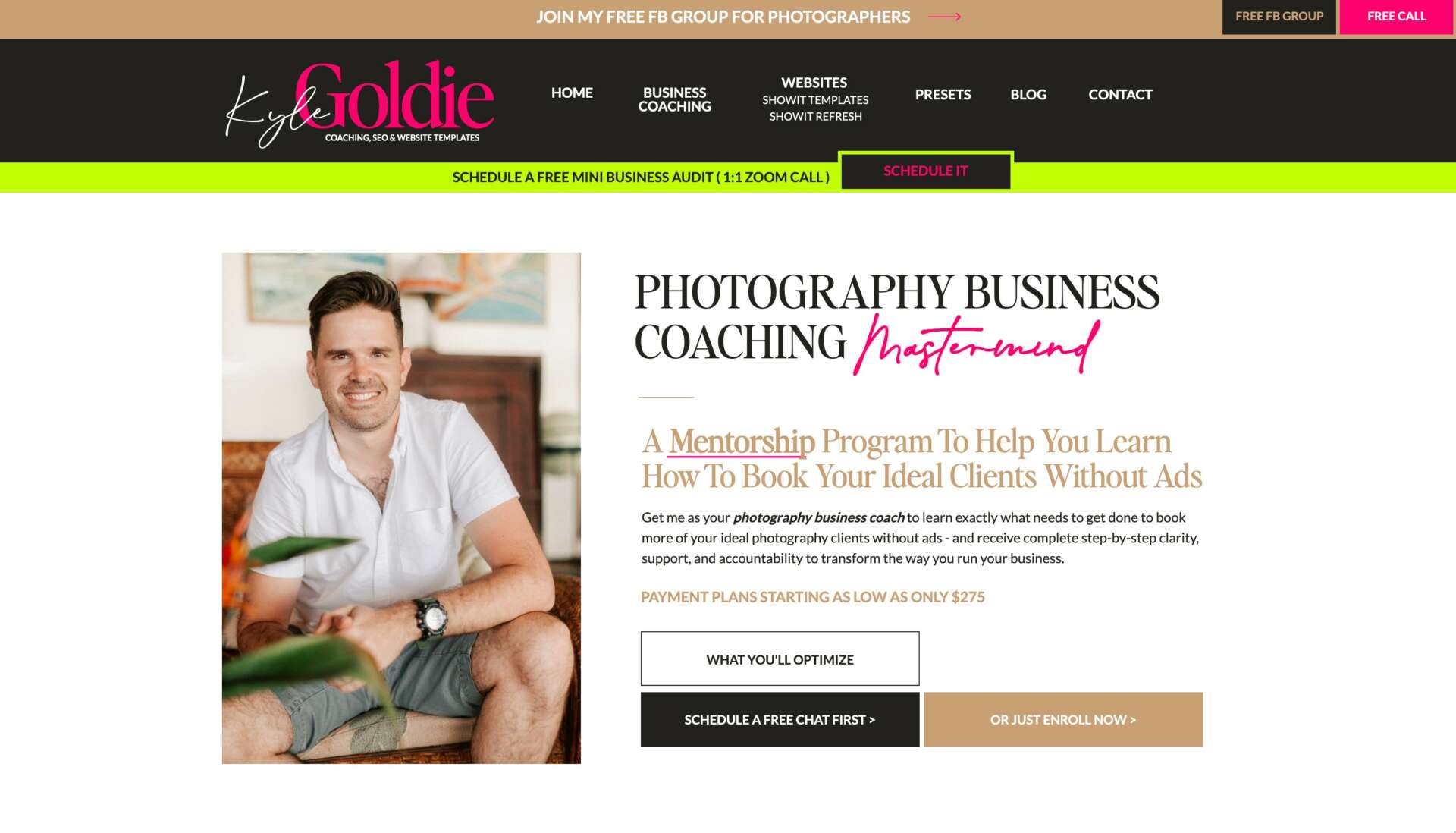Open the Websites menu
The height and width of the screenshot is (833, 1456).
tap(814, 83)
